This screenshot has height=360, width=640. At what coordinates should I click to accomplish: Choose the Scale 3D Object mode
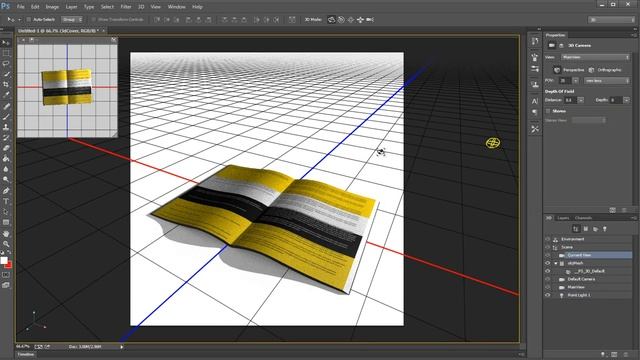point(370,20)
